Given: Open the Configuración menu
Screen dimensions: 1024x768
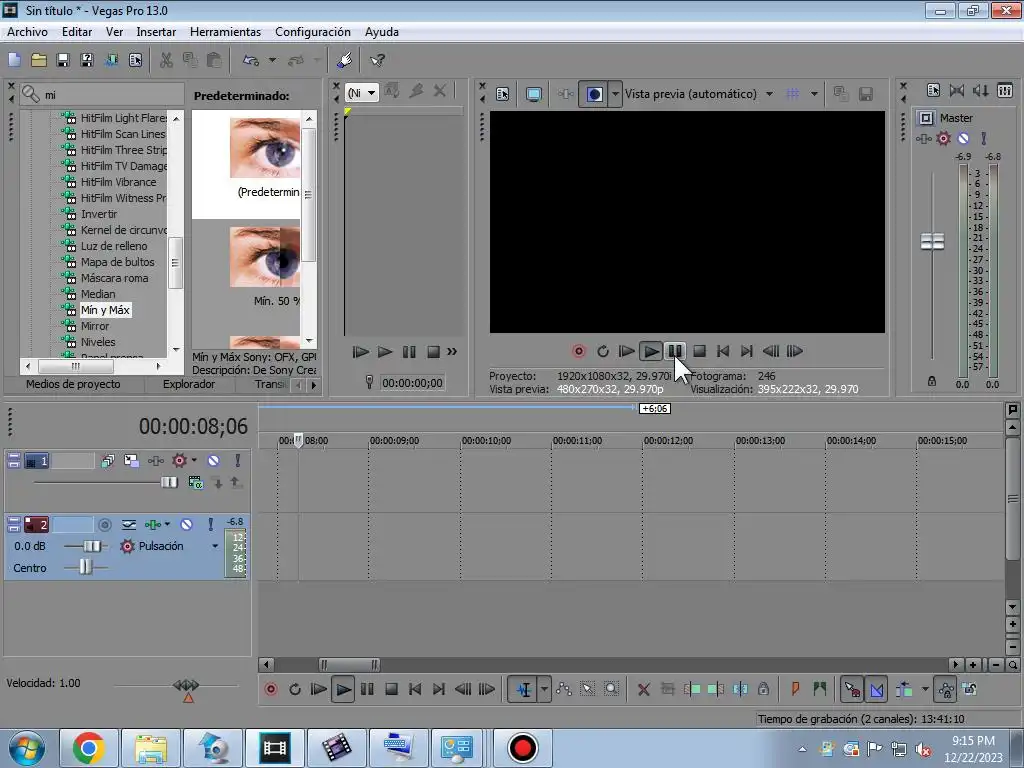Looking at the screenshot, I should point(313,31).
